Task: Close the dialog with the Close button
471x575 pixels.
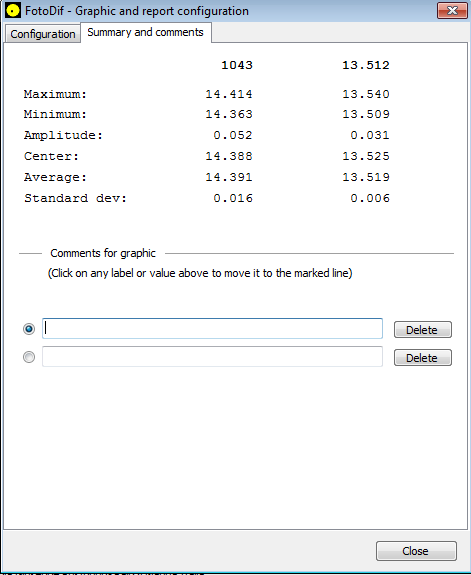Action: (416, 551)
